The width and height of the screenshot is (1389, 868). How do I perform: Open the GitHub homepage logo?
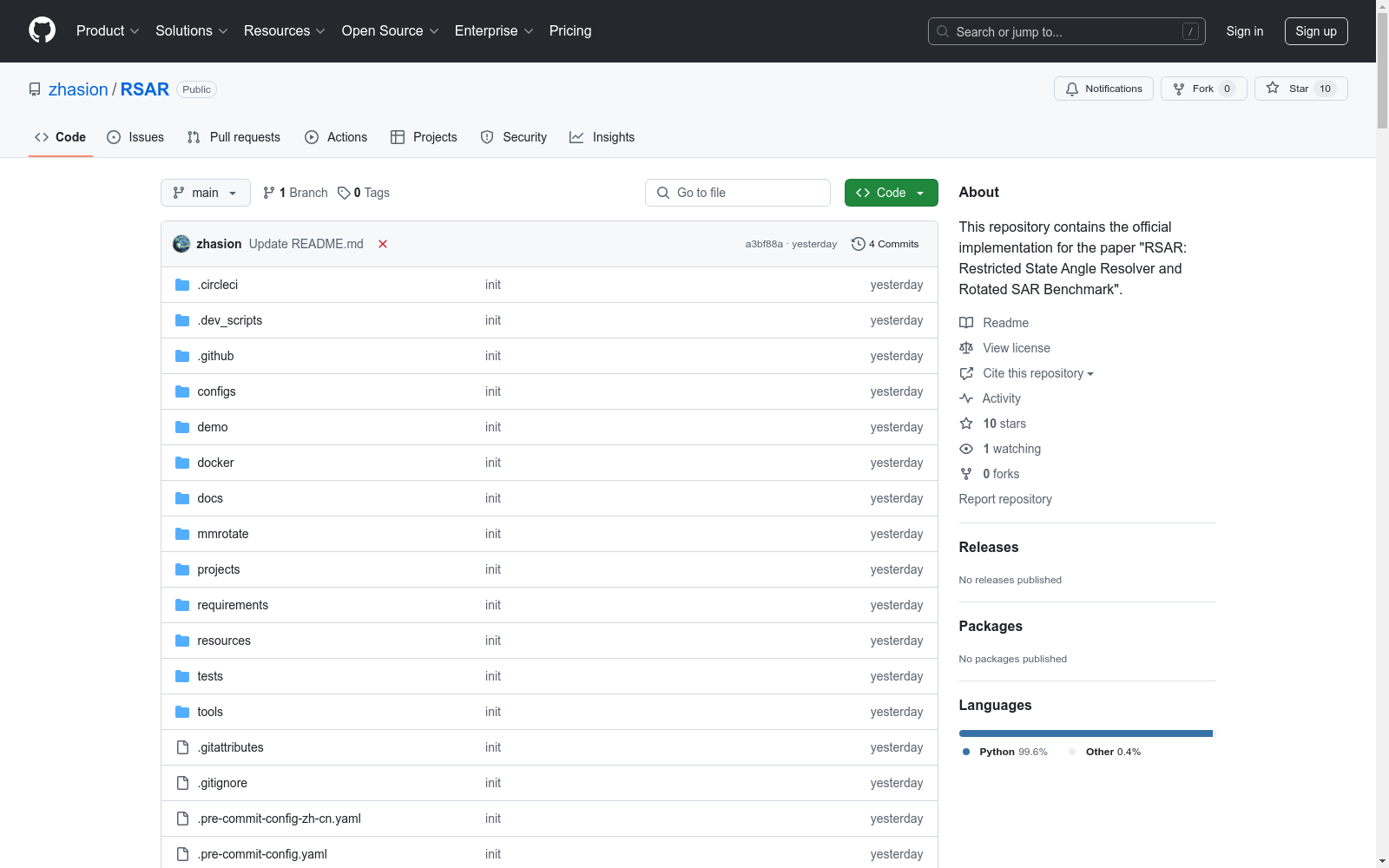42,30
